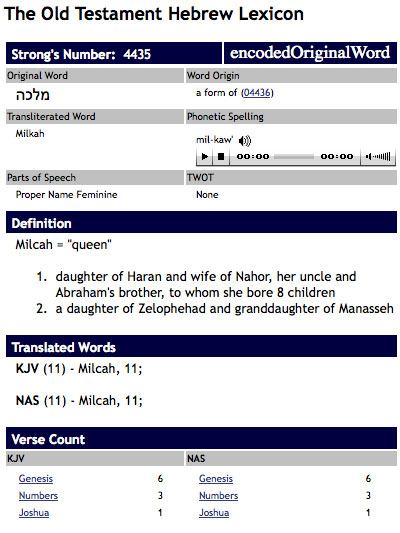Open Joshua under KJV verse count
Viewport: 400px width, 533px height.
pos(34,513)
